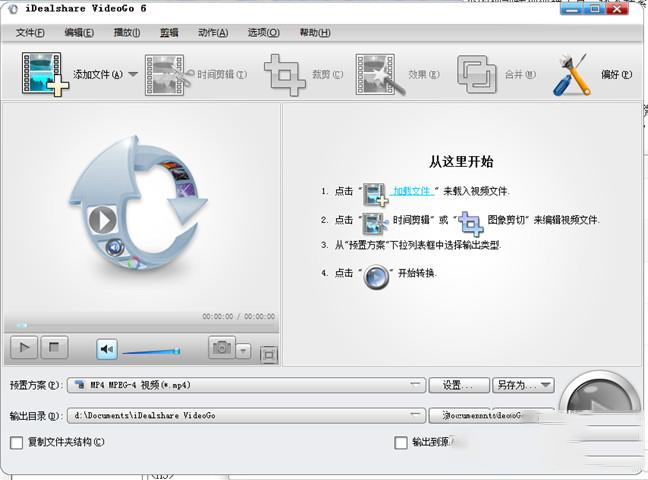This screenshot has height=480, width=648.
Task: Open the 编辑(E) menu
Action: pos(79,33)
